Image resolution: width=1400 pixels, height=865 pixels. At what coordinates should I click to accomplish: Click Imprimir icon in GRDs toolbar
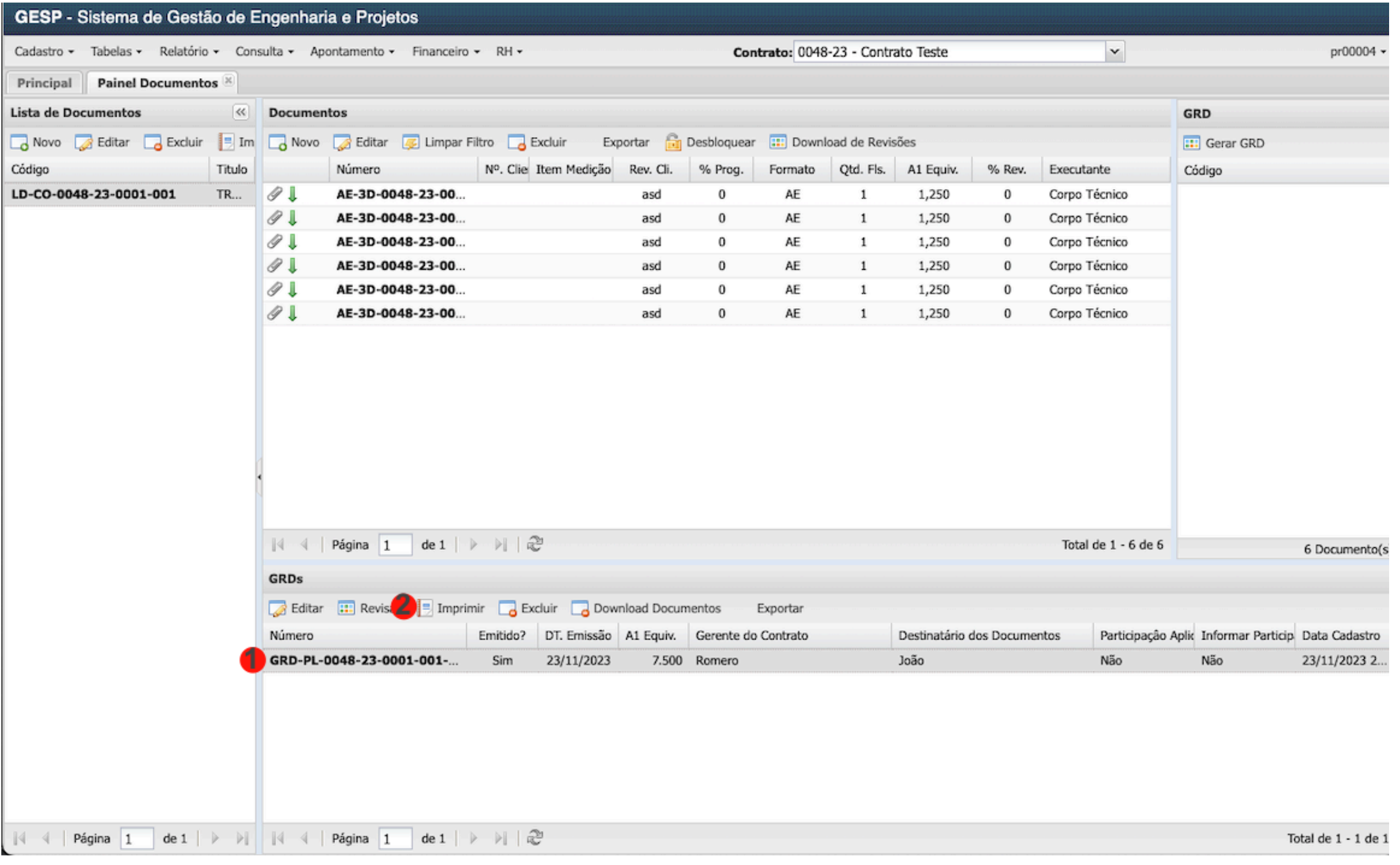point(425,608)
